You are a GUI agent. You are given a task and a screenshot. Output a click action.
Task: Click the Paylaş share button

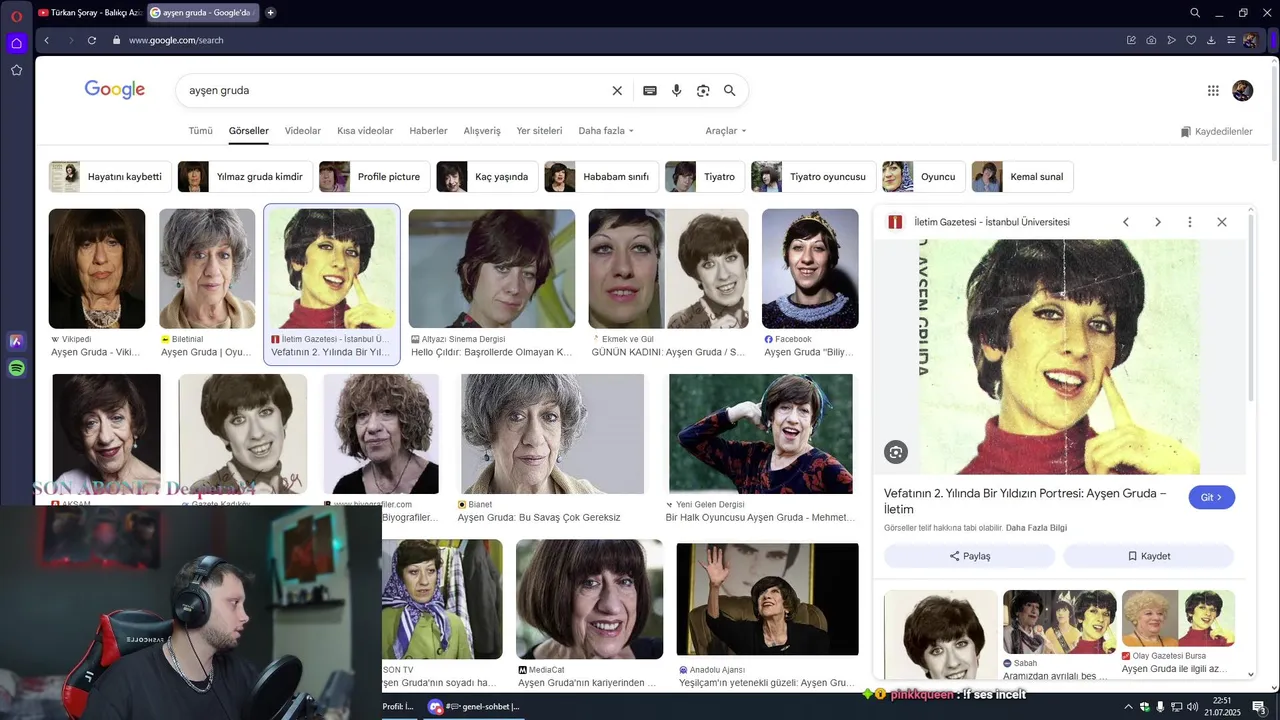[x=969, y=556]
